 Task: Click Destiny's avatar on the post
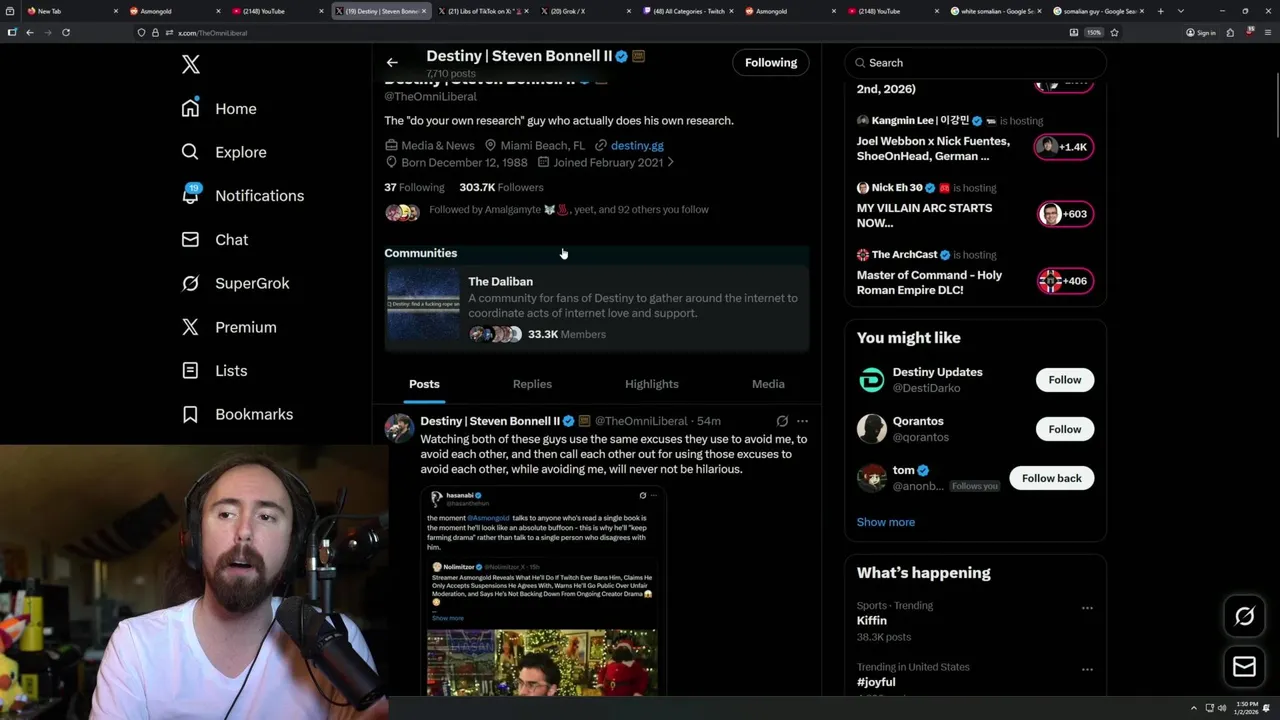(399, 428)
